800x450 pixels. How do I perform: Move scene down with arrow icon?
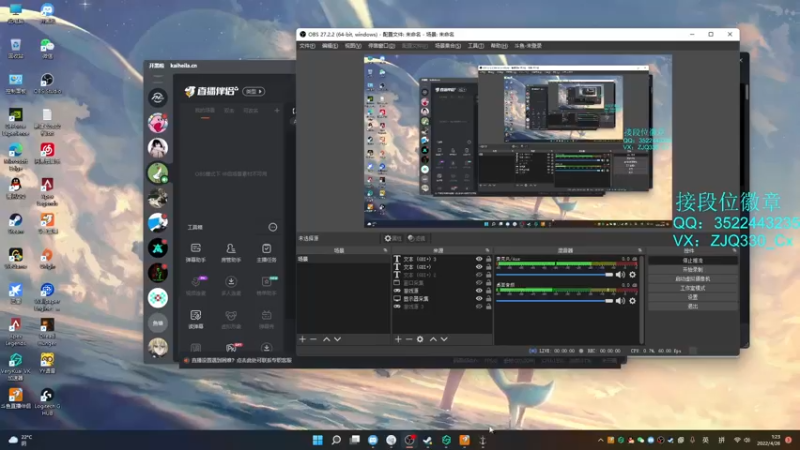click(x=337, y=339)
